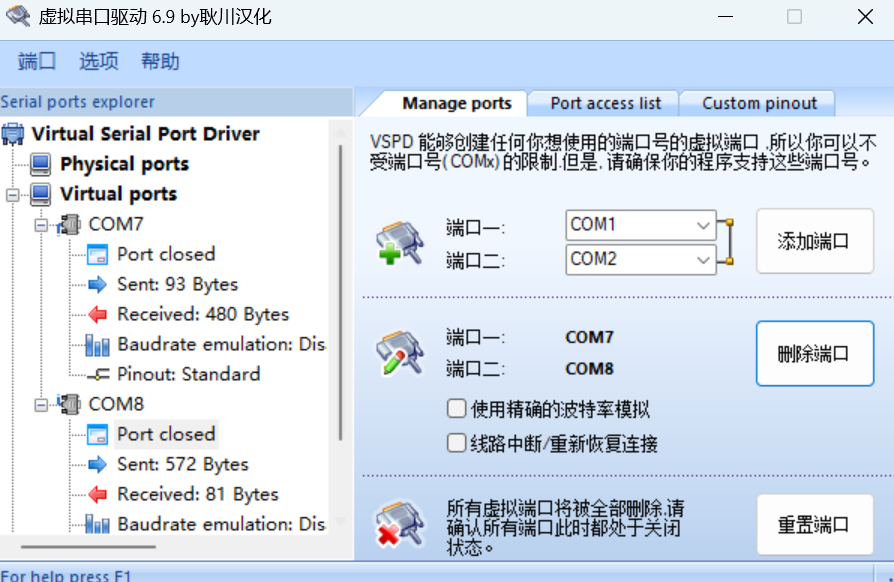This screenshot has height=582, width=894.
Task: Click the vertical scrollbar of the ports tree
Action: (x=340, y=292)
